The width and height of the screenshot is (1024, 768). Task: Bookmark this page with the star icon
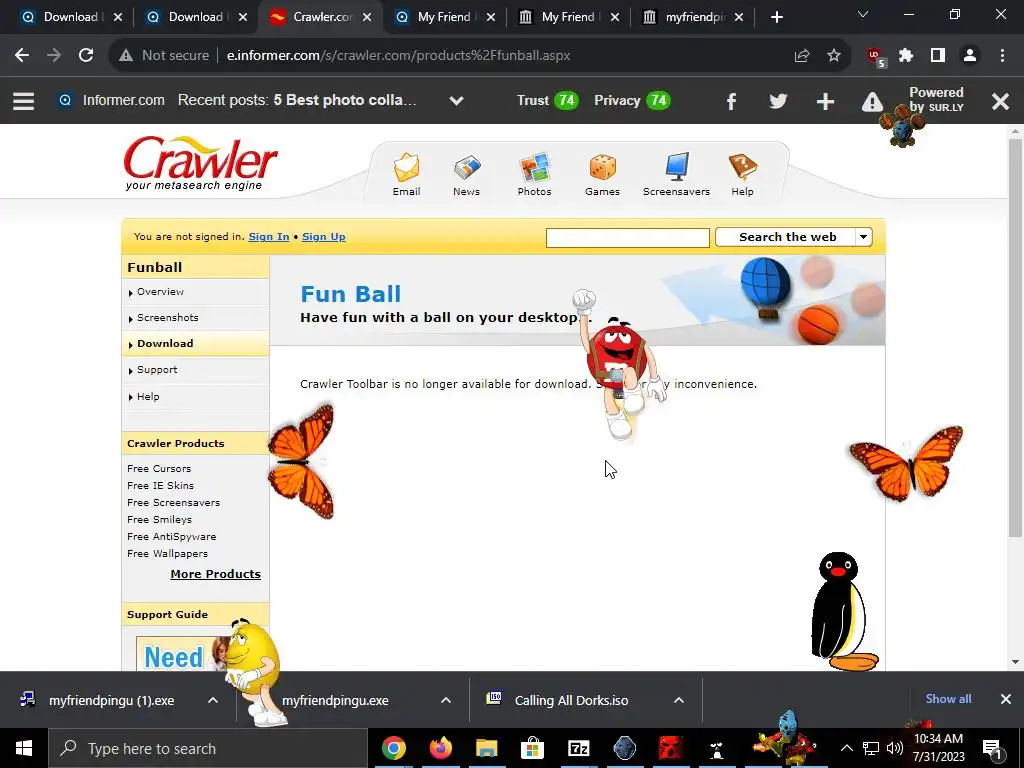(833, 56)
